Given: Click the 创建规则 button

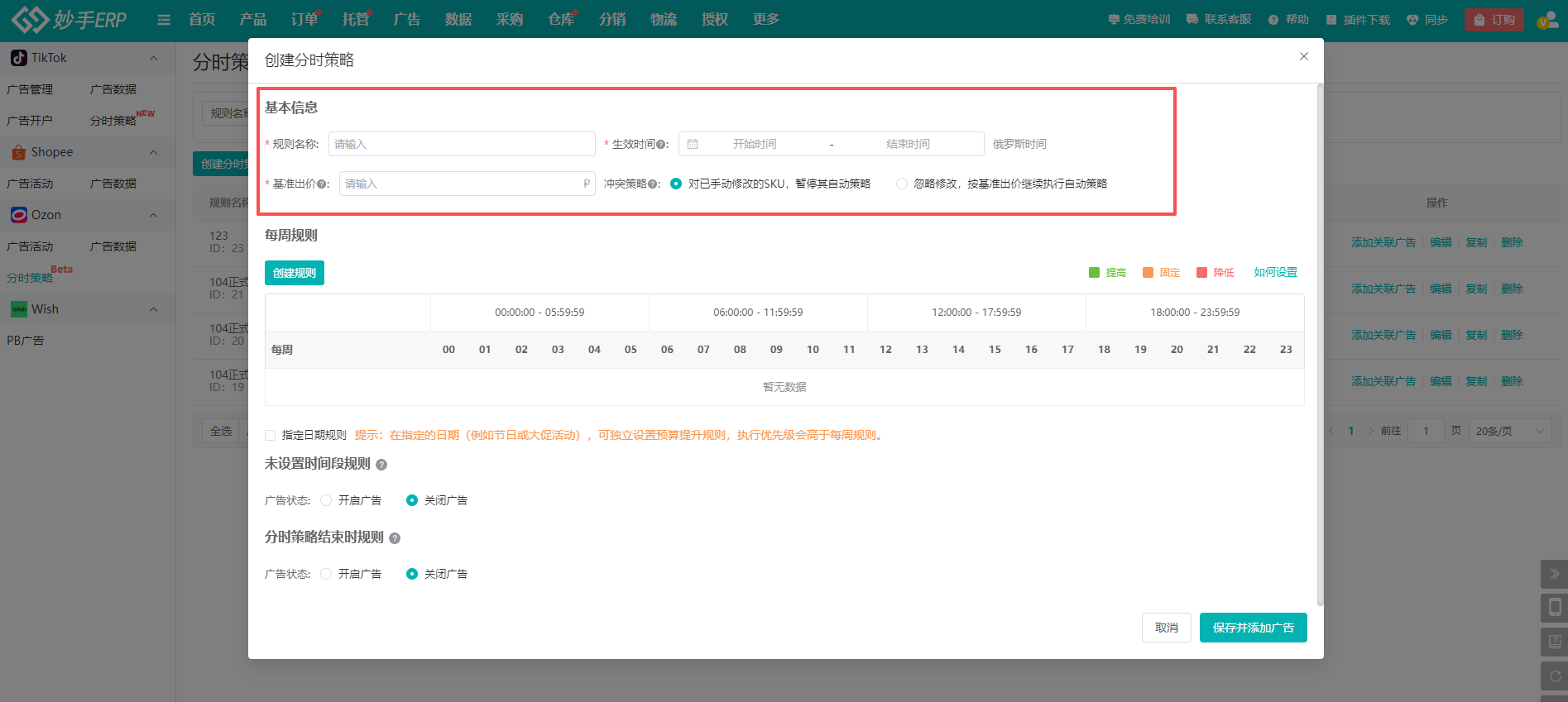Looking at the screenshot, I should [x=295, y=273].
